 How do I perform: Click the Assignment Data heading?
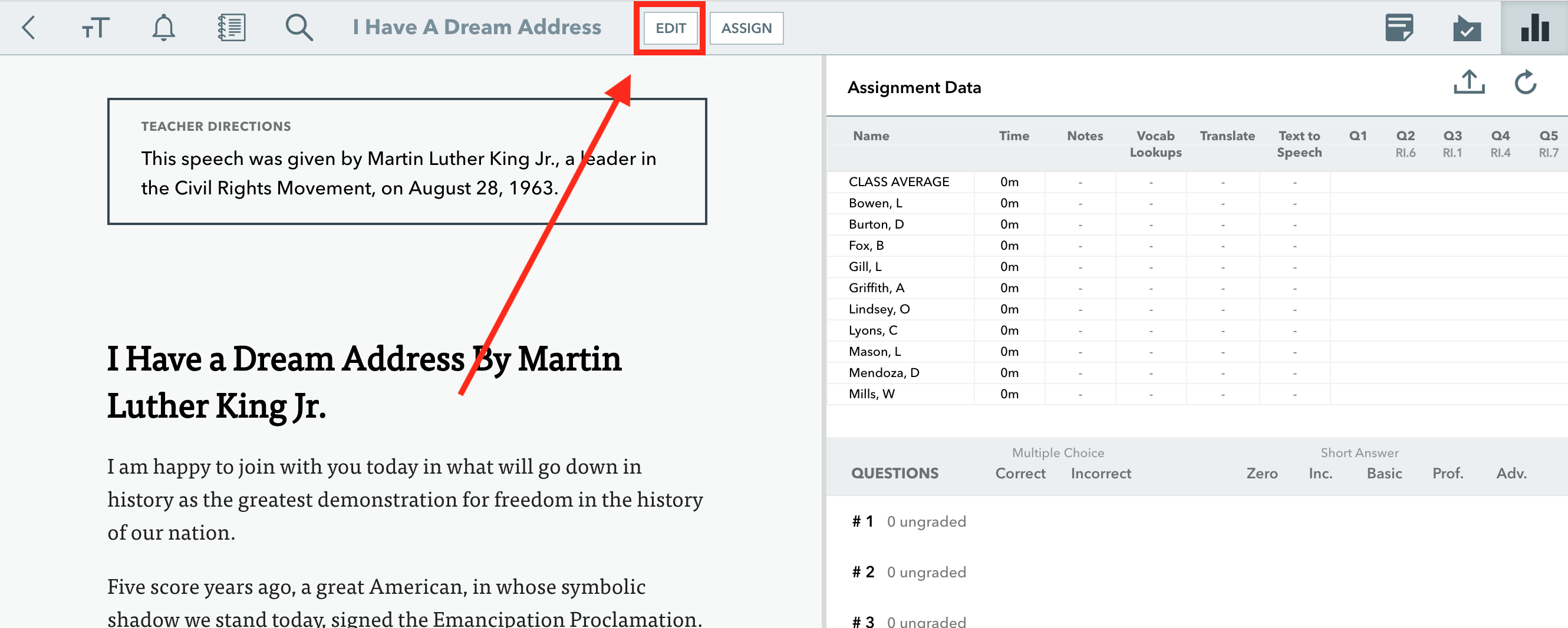pyautogui.click(x=914, y=88)
